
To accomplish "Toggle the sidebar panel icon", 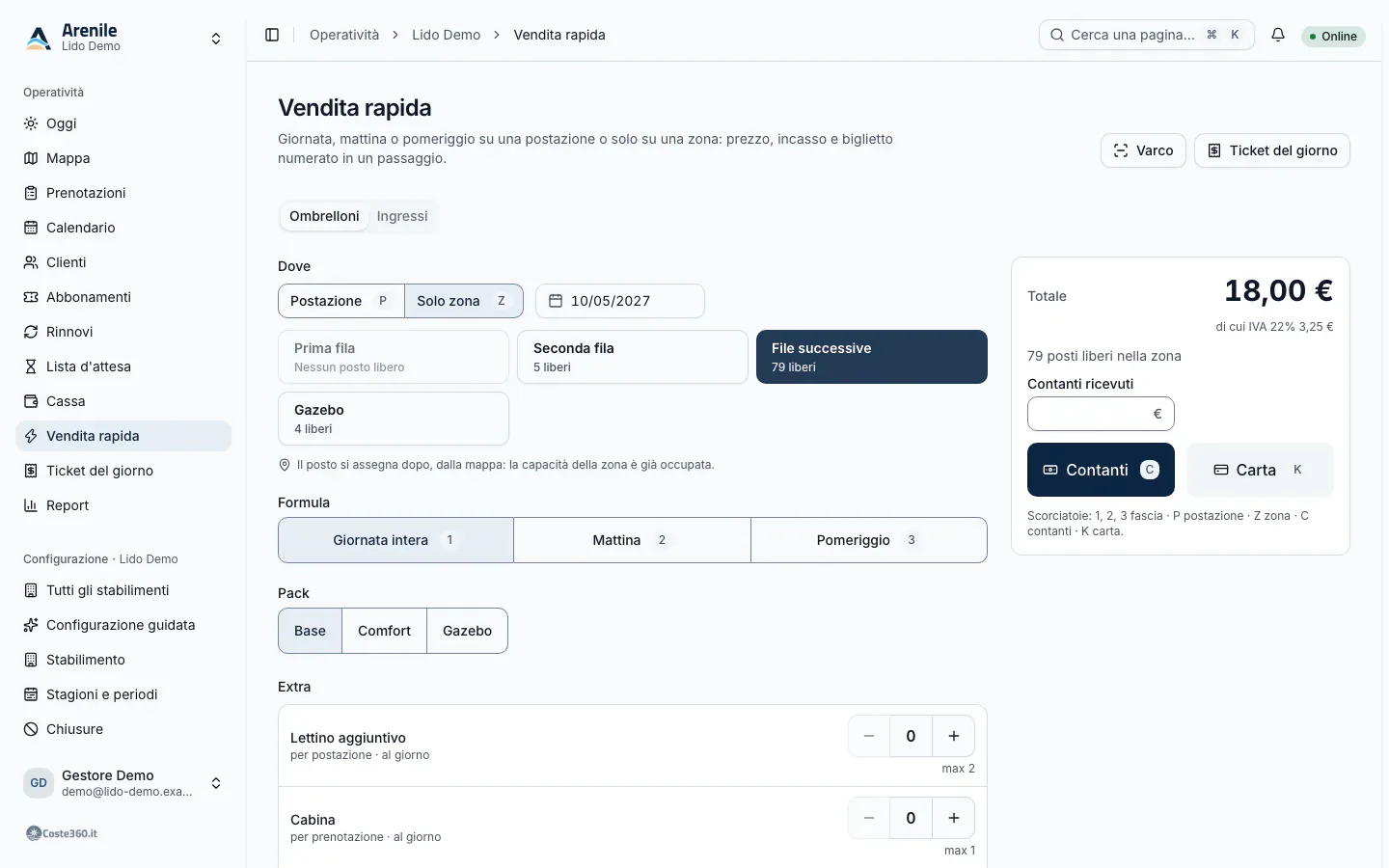I will point(272,35).
